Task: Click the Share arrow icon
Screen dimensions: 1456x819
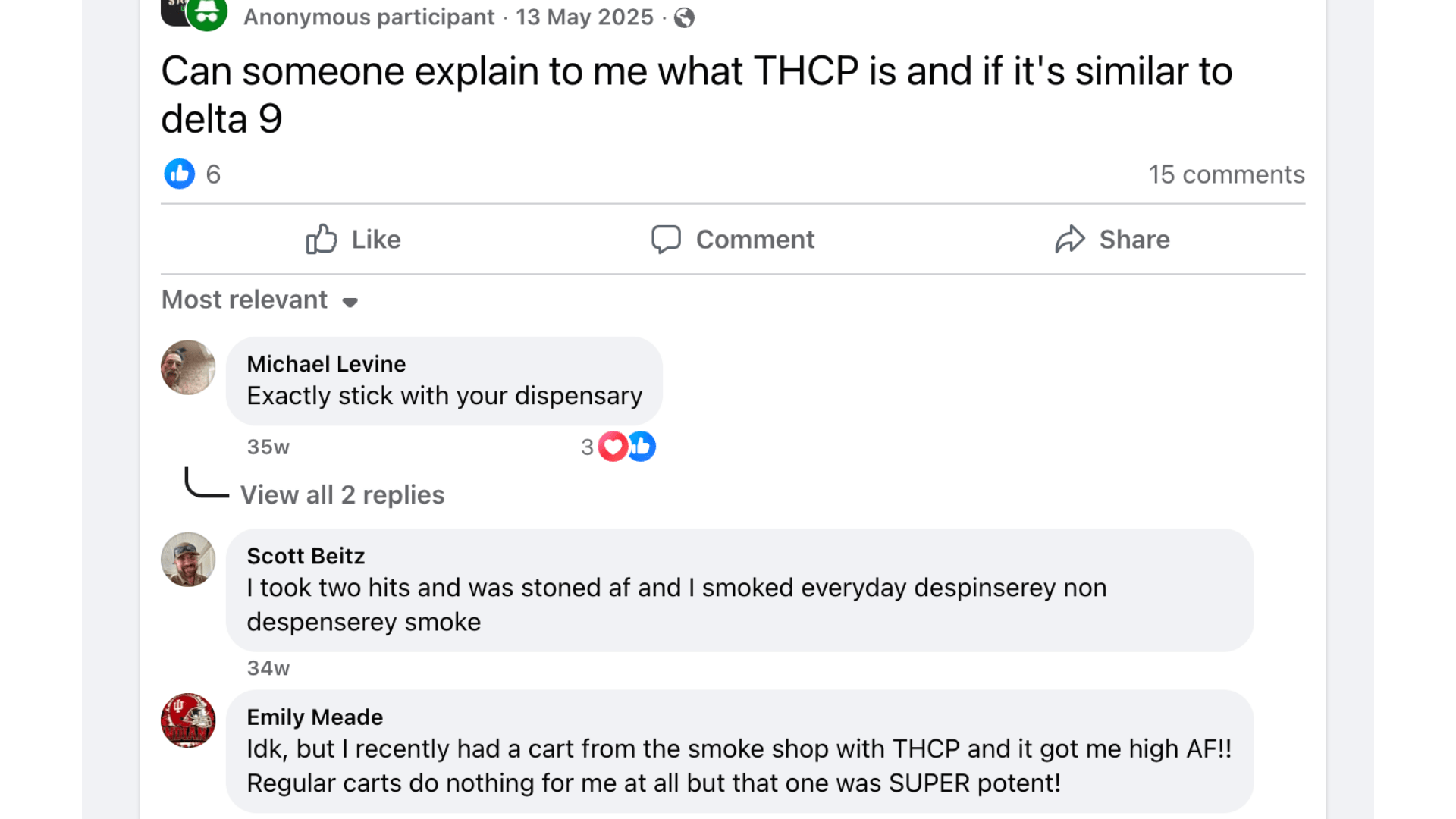Action: click(x=1071, y=239)
